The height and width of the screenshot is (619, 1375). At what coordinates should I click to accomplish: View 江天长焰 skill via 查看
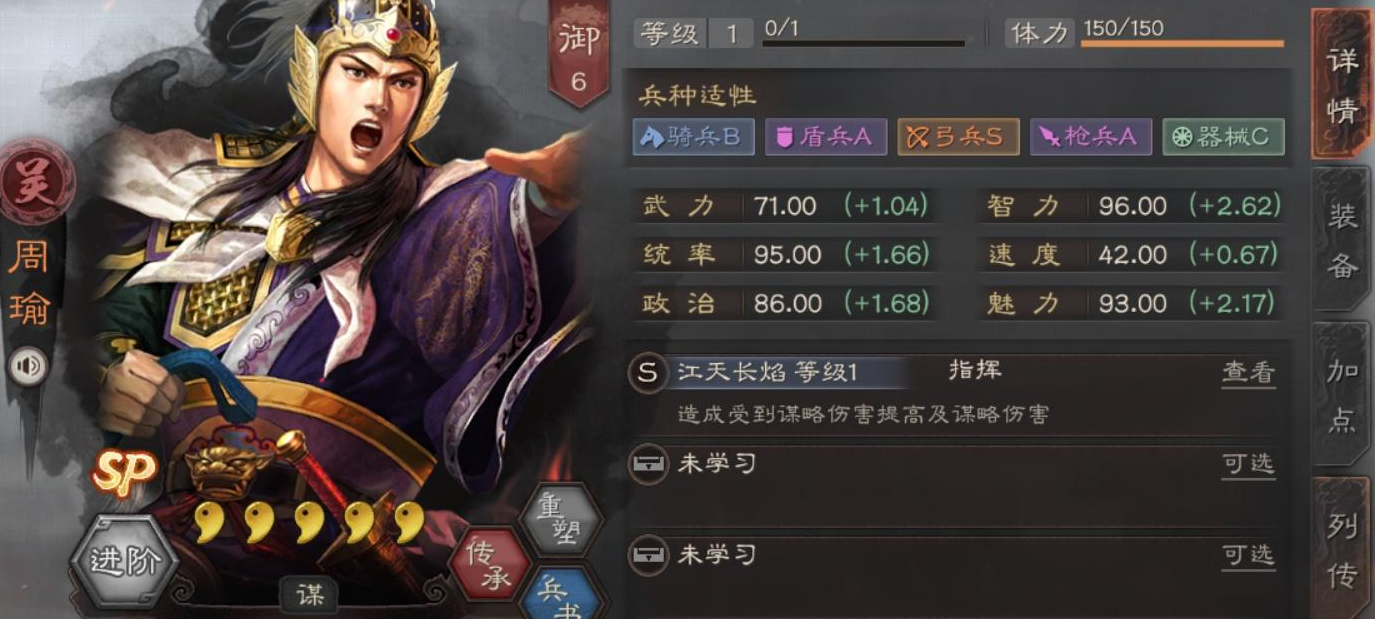(x=1248, y=373)
